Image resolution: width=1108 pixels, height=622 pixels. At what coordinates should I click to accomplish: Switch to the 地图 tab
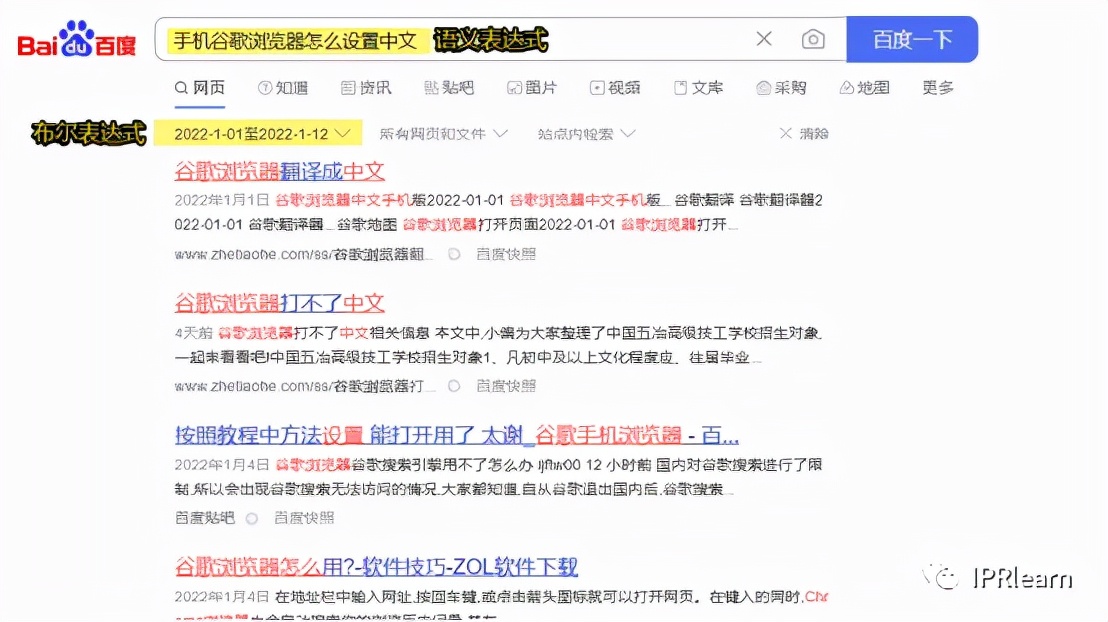click(x=864, y=88)
